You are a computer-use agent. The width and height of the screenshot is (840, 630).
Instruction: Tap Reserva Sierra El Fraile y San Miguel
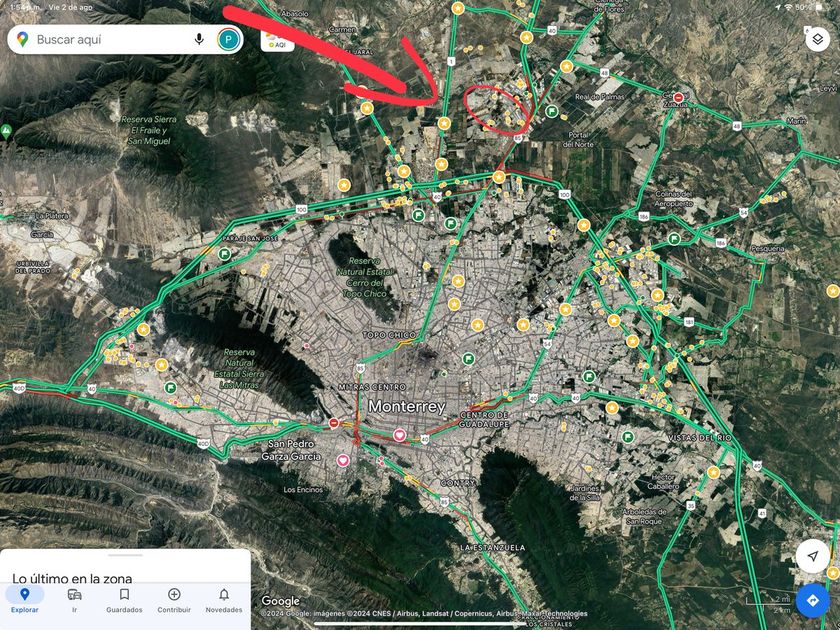(x=148, y=130)
